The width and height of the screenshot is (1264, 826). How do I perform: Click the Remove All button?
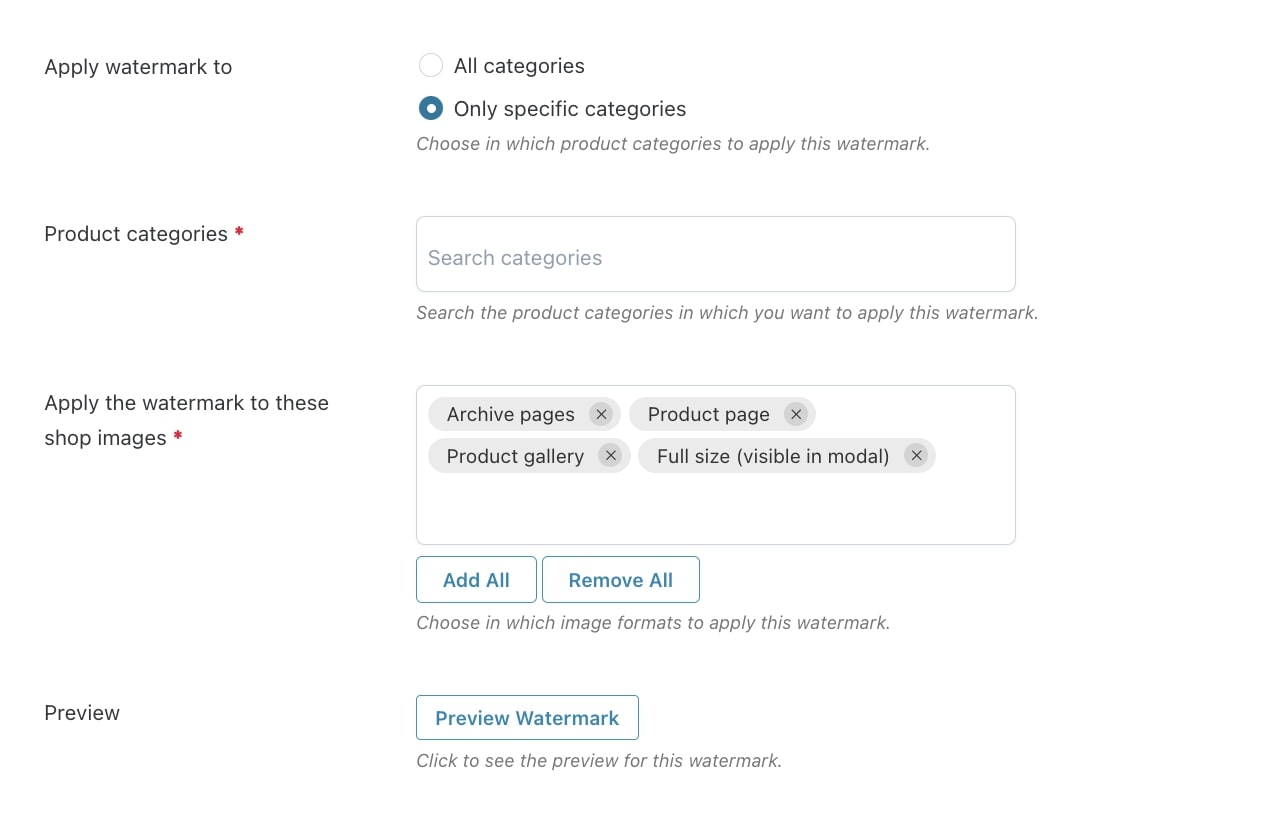click(621, 580)
